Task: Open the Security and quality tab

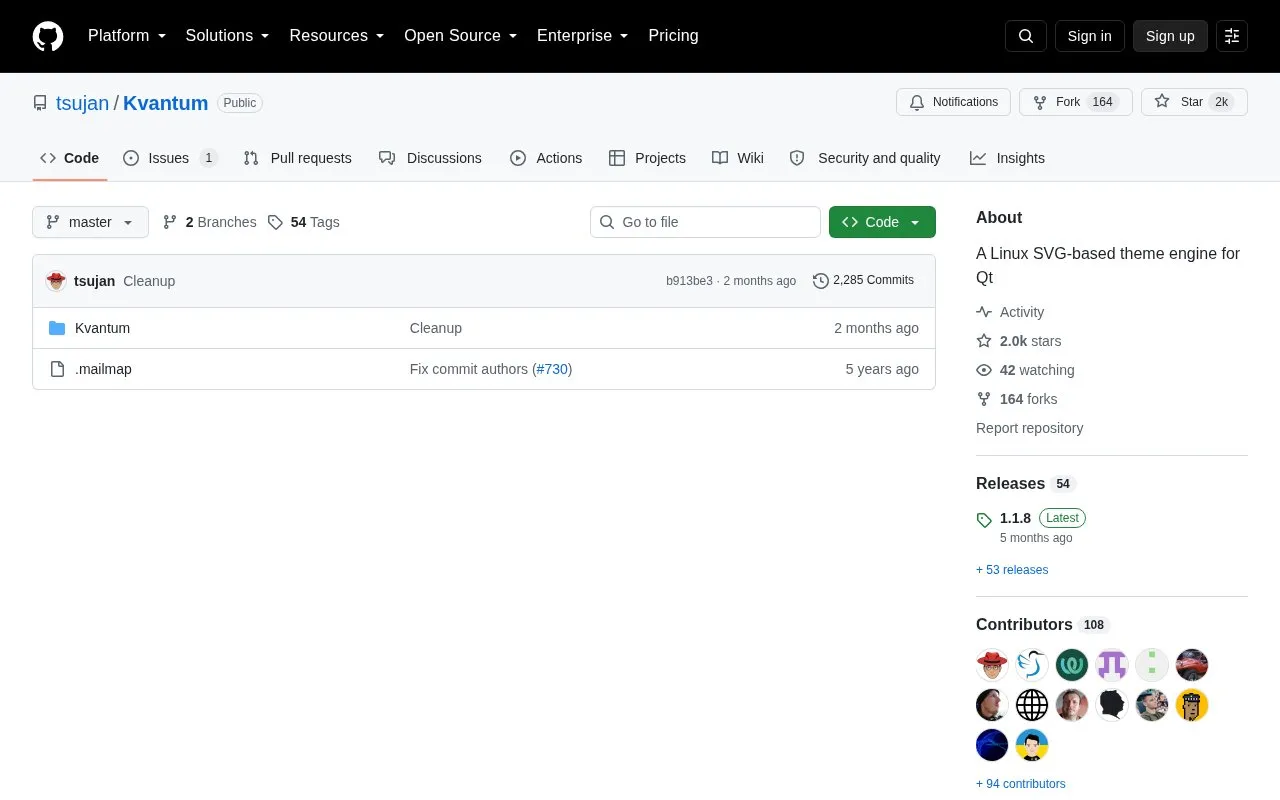Action: click(865, 158)
